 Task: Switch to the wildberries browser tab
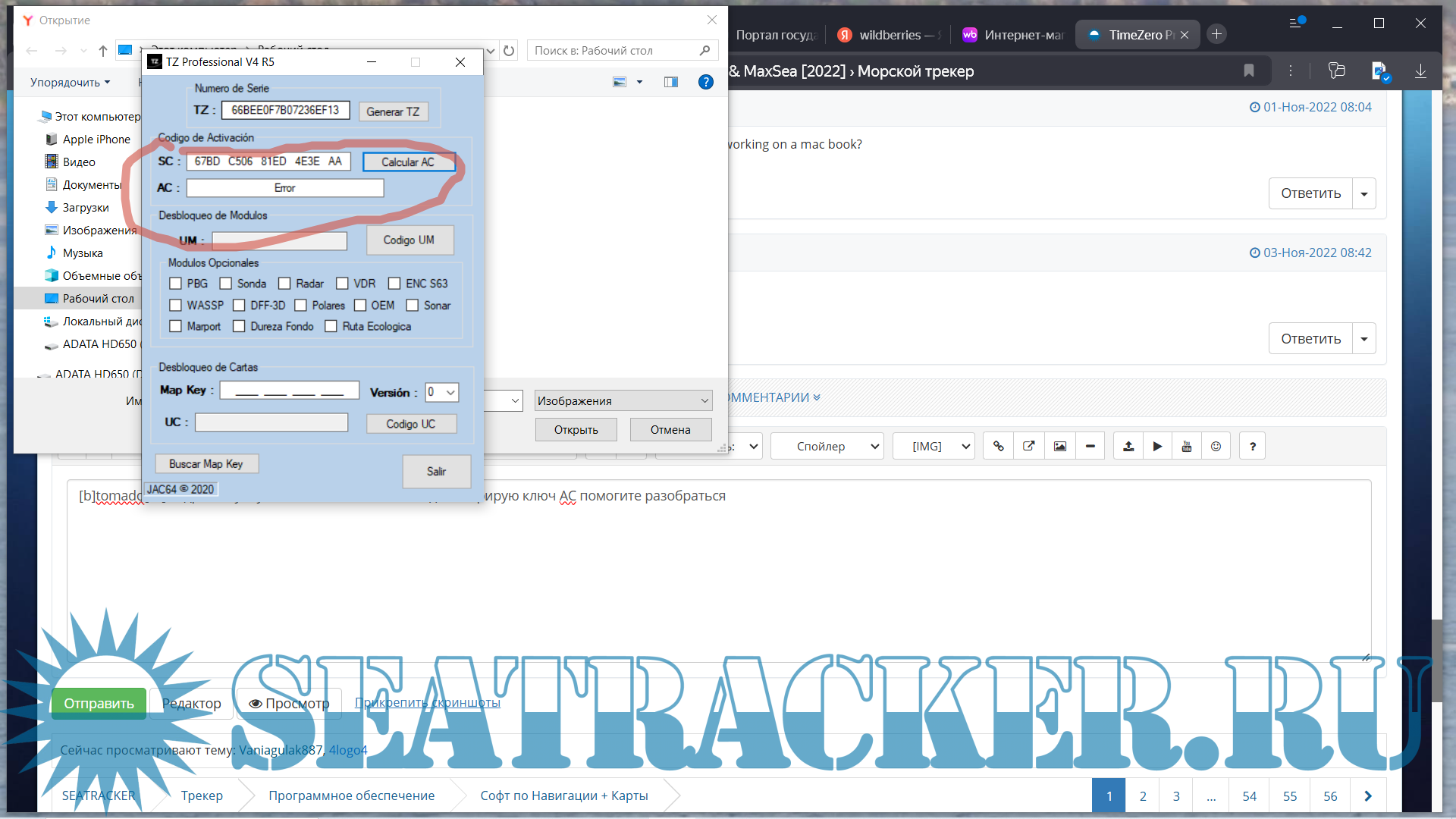889,35
